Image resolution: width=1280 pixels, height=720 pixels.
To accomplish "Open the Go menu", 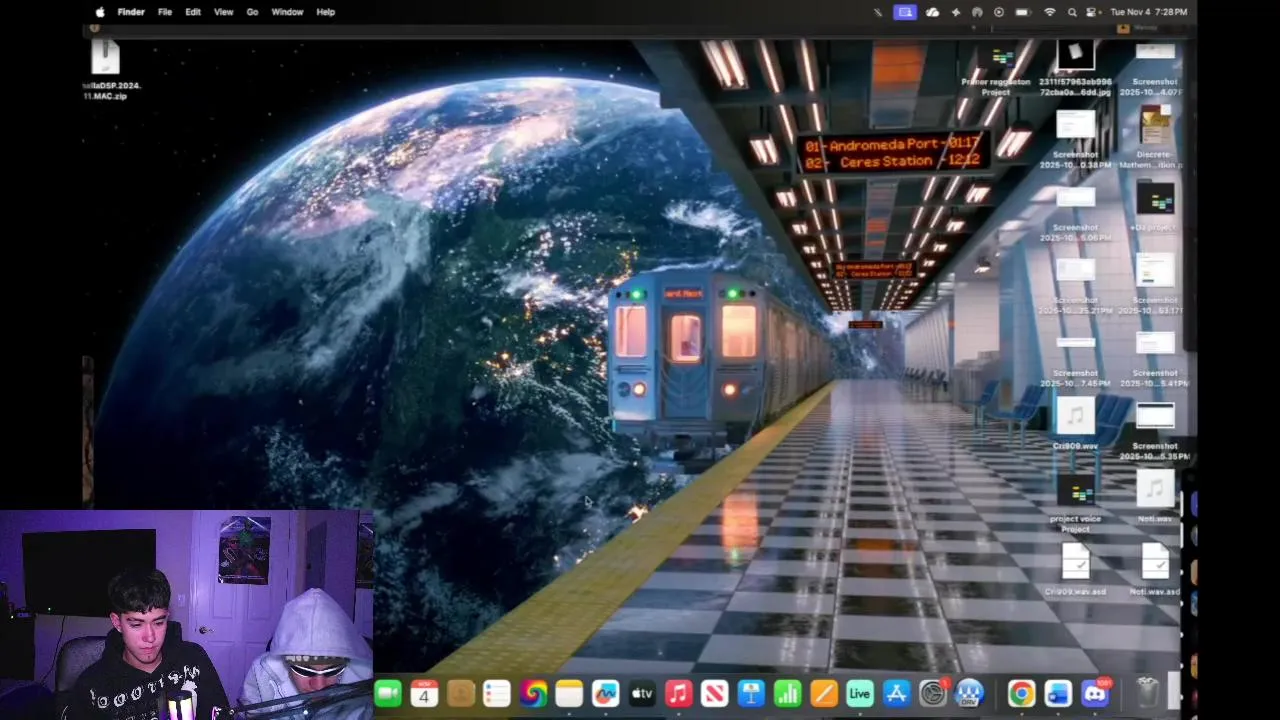I will (x=252, y=12).
